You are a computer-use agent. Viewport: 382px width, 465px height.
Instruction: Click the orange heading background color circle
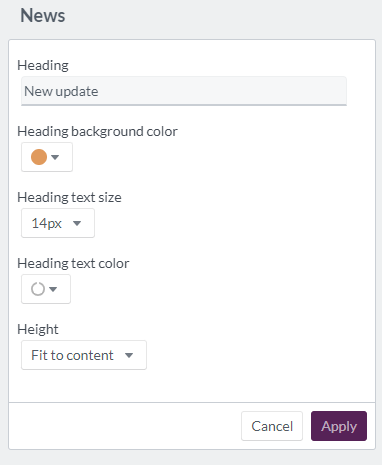39,157
